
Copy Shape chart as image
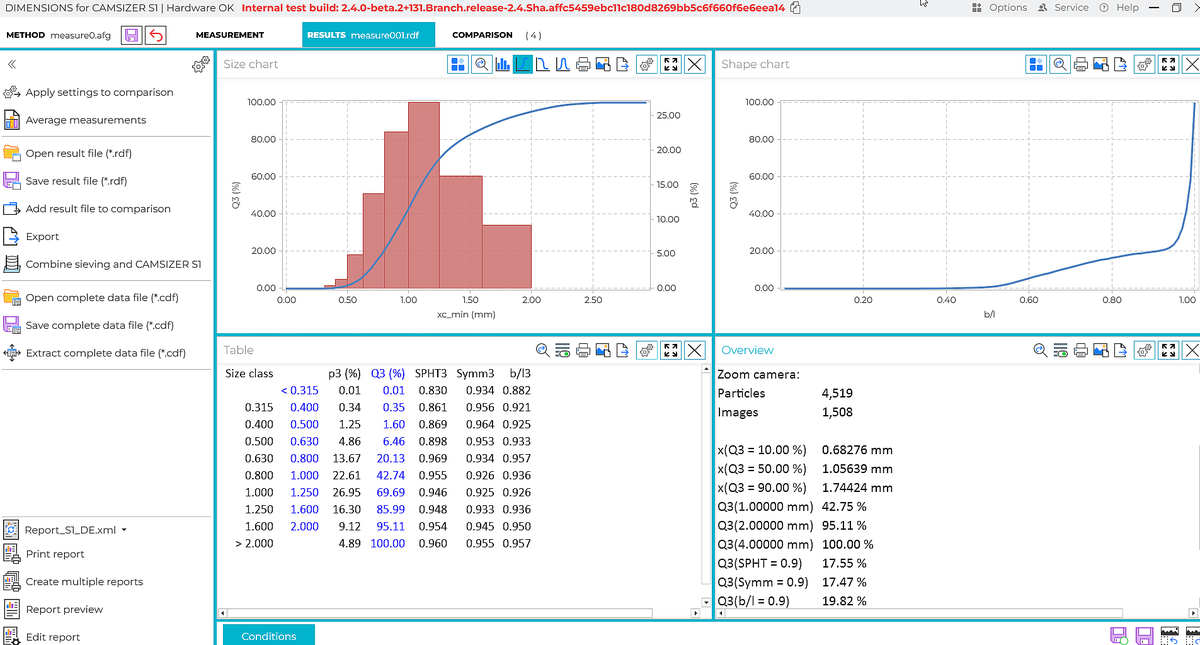1100,64
